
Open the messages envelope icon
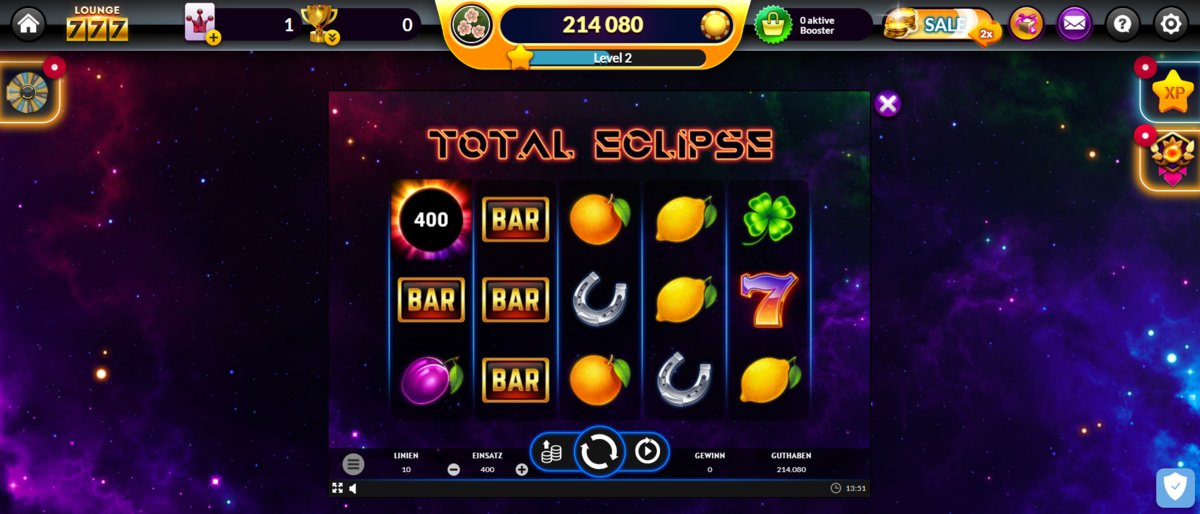1075,23
